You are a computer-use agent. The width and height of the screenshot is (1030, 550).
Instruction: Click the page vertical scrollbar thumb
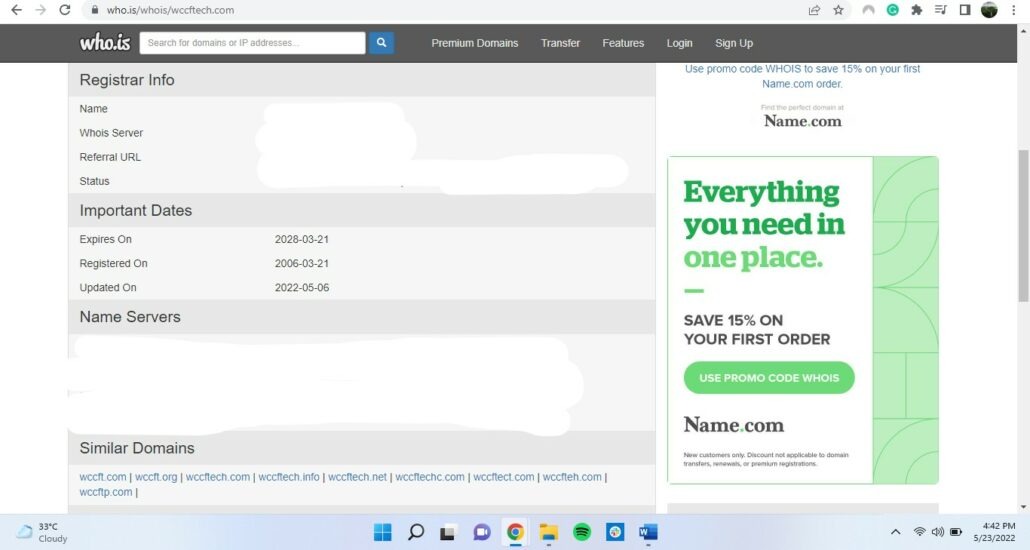[1023, 225]
